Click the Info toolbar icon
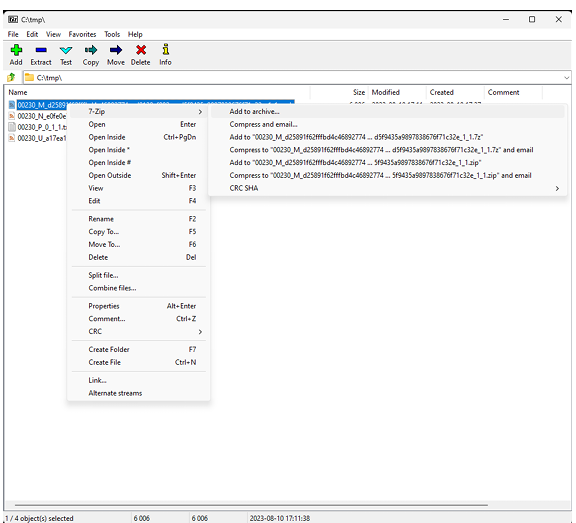The image size is (576, 523). coord(166,49)
